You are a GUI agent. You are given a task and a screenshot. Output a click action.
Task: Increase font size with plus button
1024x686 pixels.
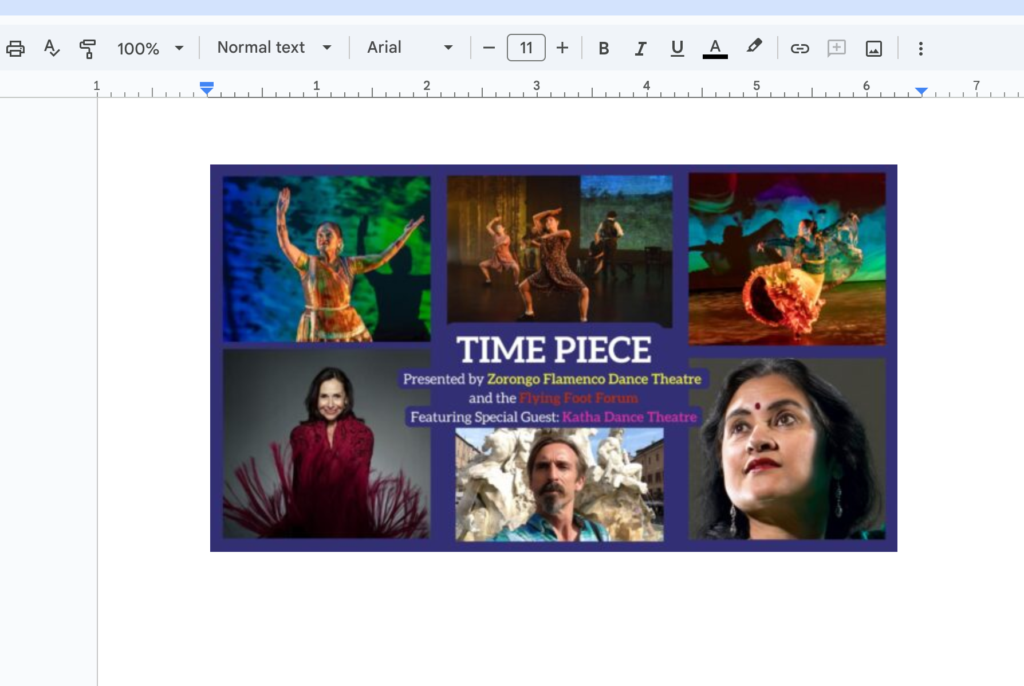[562, 48]
